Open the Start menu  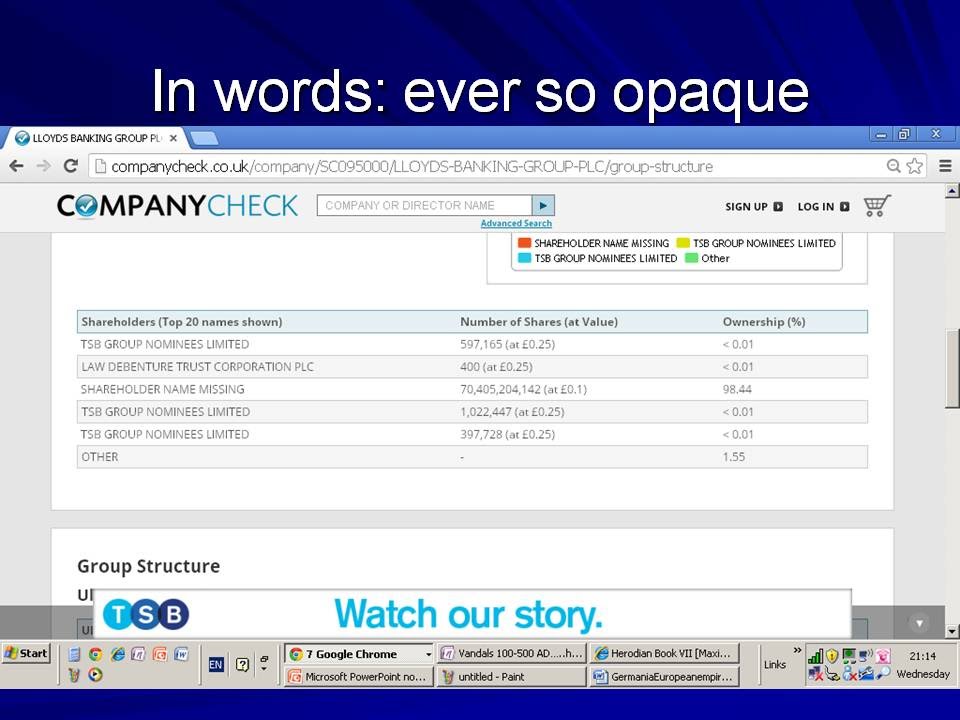point(26,653)
